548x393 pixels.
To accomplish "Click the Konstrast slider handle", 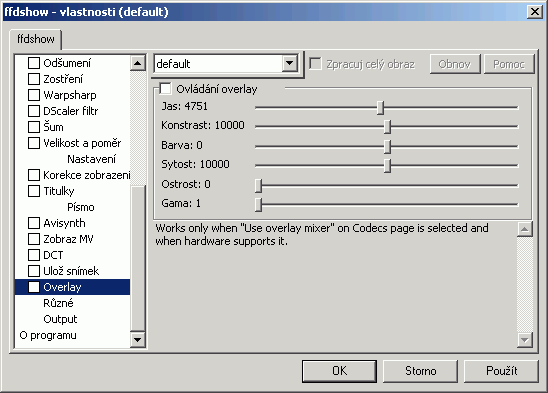I will 387,127.
